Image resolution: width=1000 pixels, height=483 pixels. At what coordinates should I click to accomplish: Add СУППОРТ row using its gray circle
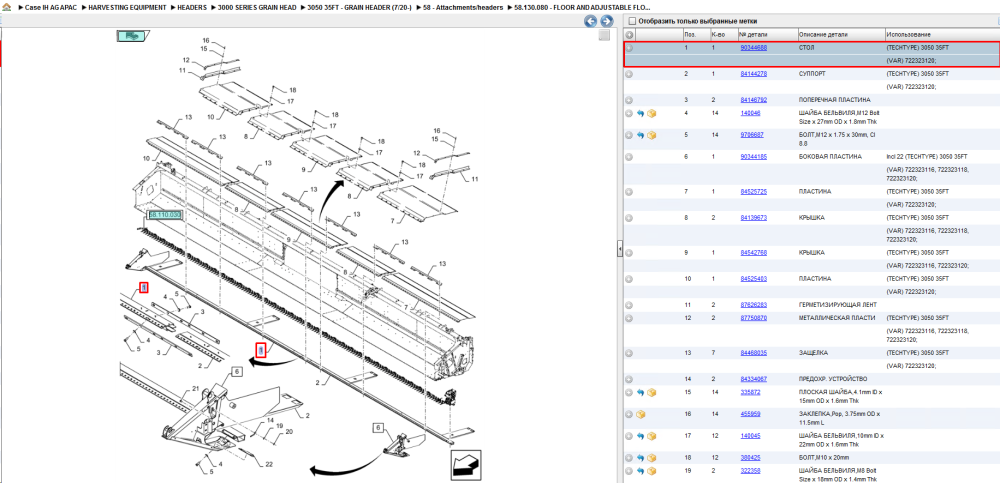point(629,74)
